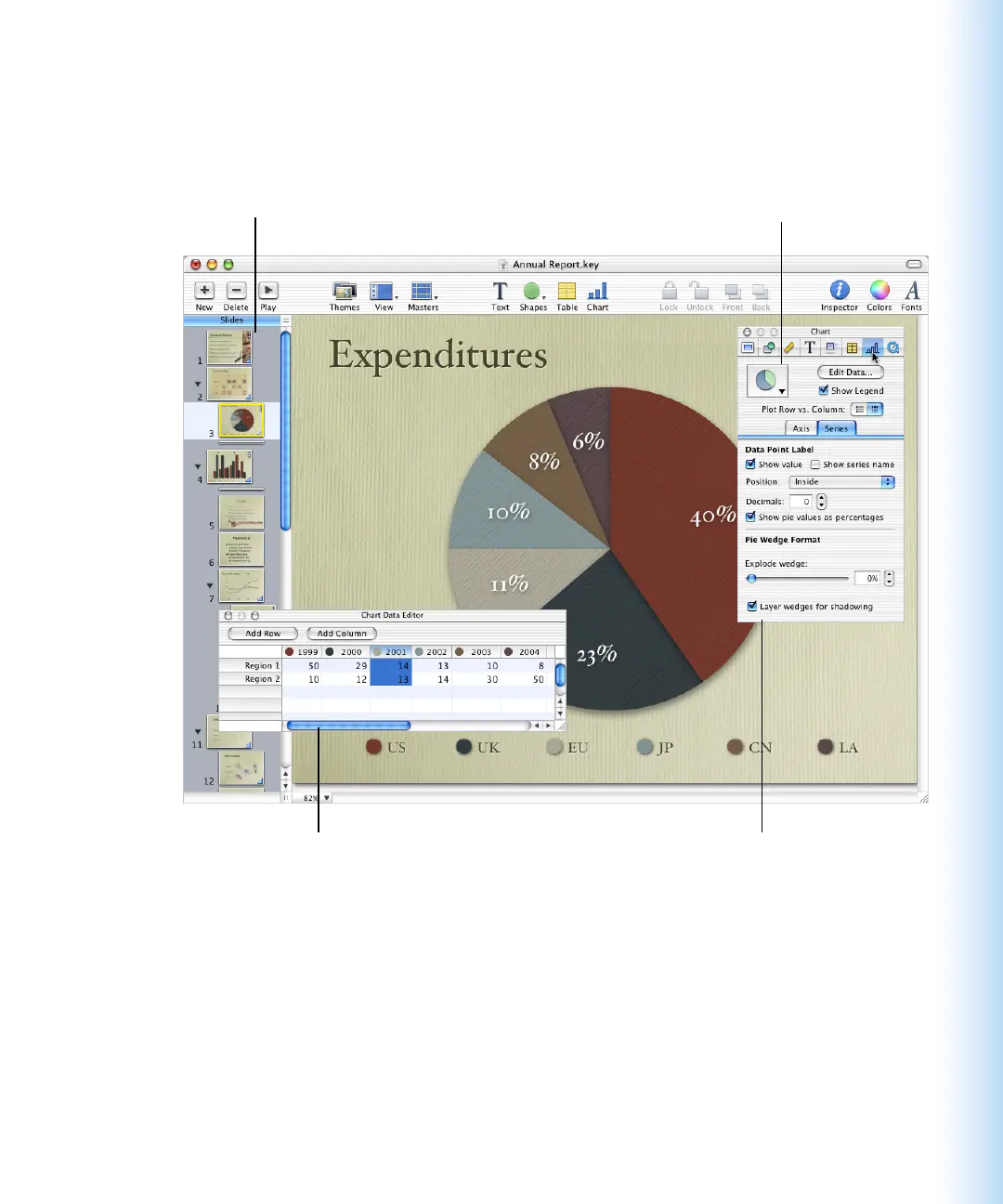Open the Themes chooser icon
This screenshot has width=1003, height=1204.
coord(345,292)
